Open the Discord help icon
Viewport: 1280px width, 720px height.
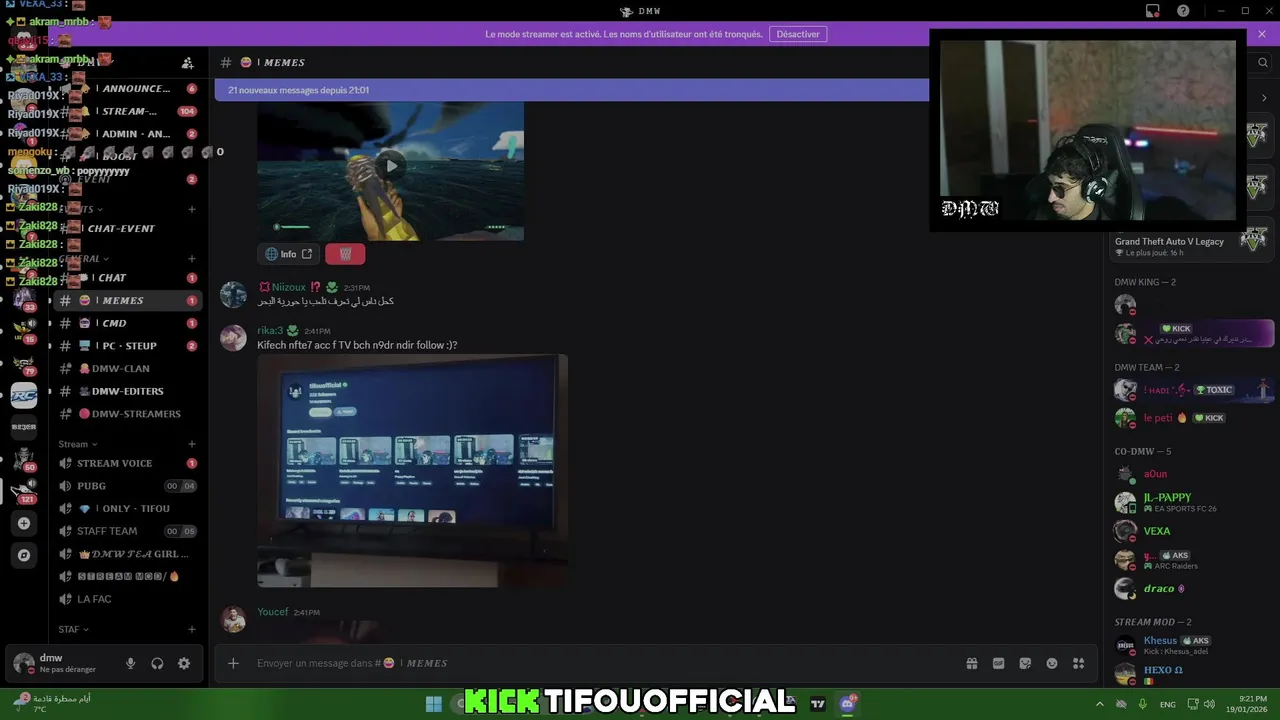pyautogui.click(x=1183, y=11)
